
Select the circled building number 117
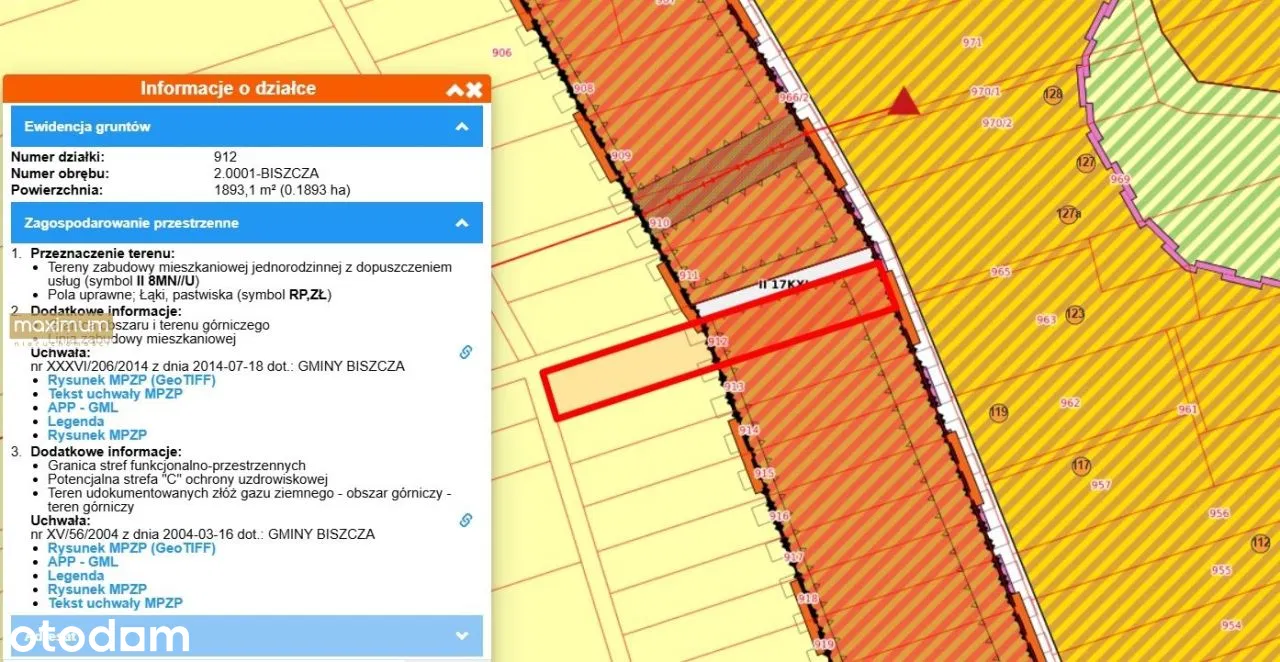point(1081,466)
